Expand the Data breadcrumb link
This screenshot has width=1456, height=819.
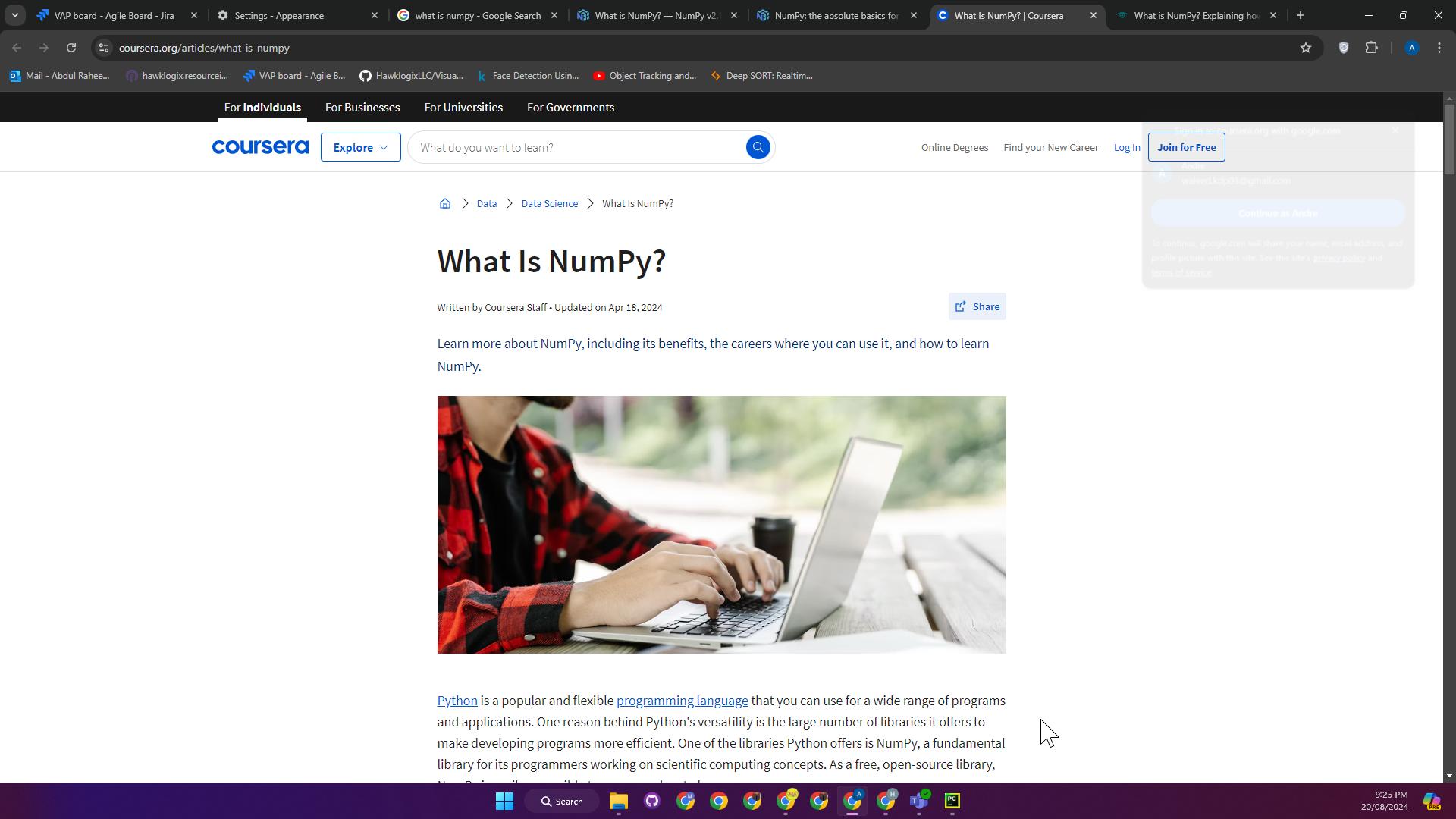coord(486,204)
